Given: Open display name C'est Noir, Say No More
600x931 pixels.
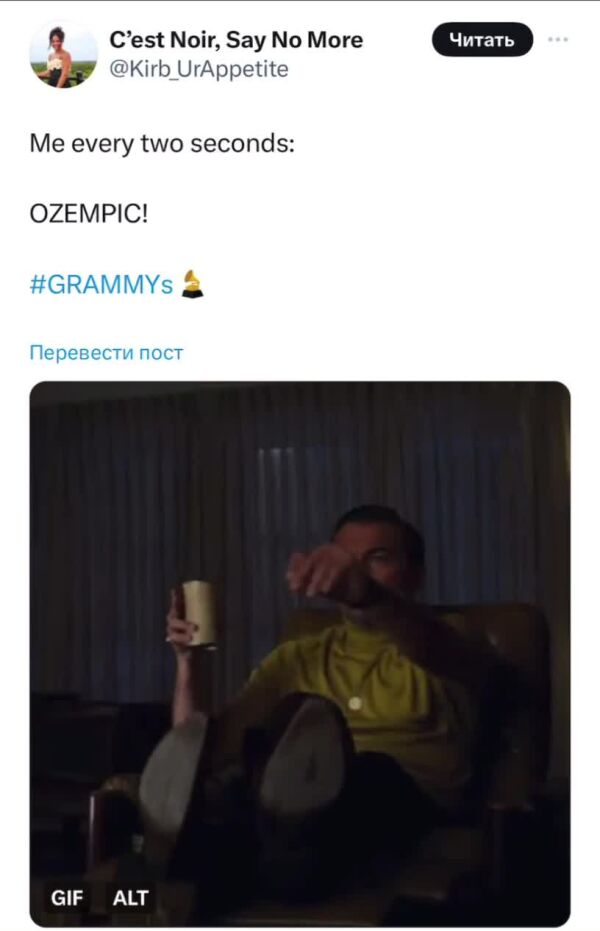Looking at the screenshot, I should [236, 40].
